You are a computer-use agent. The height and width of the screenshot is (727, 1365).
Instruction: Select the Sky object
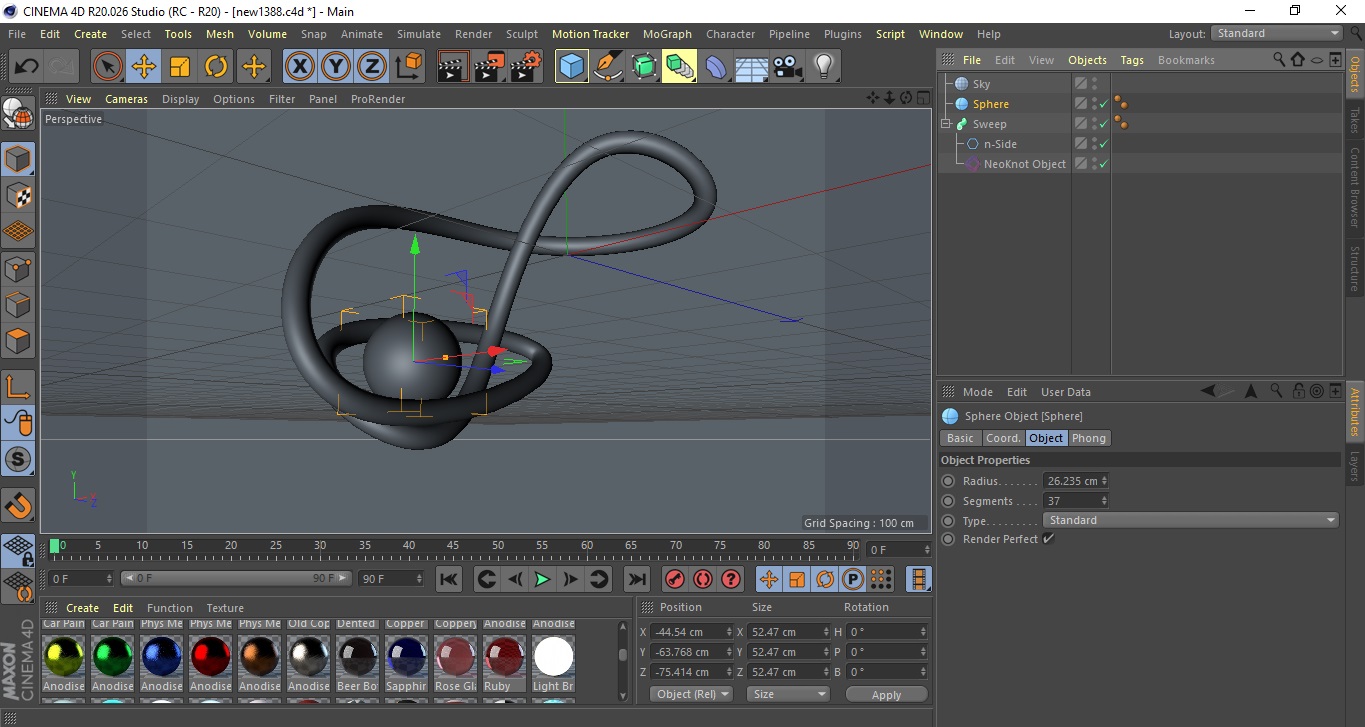(981, 84)
